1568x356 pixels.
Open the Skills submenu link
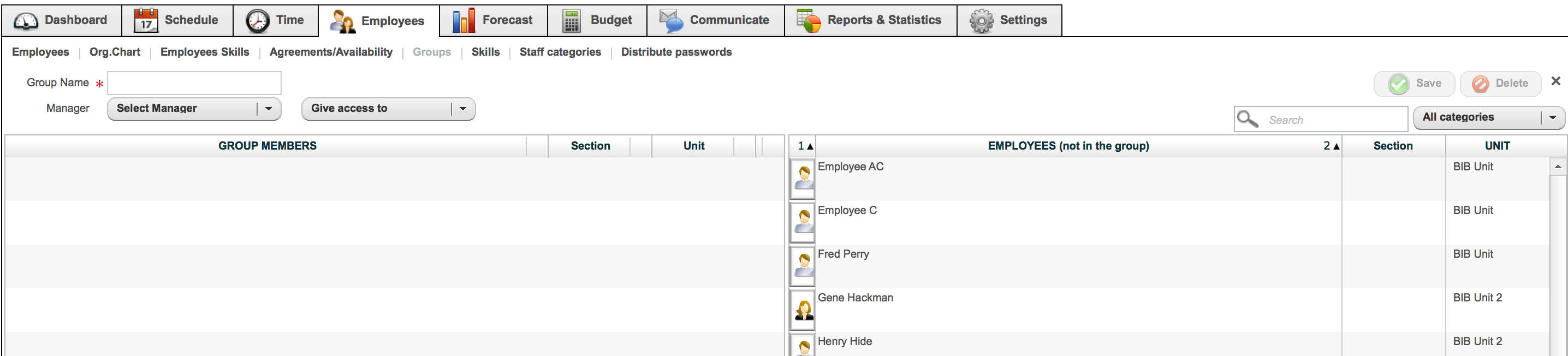click(x=485, y=52)
